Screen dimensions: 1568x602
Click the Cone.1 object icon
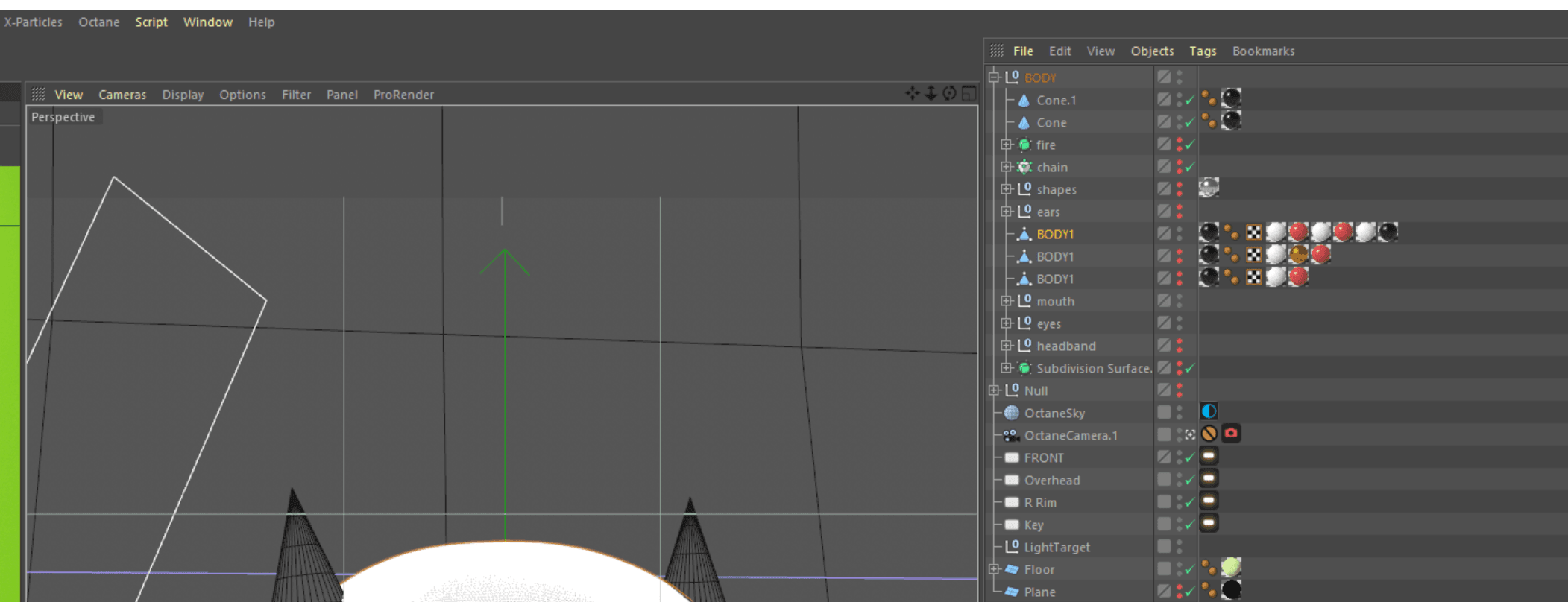tap(1024, 100)
